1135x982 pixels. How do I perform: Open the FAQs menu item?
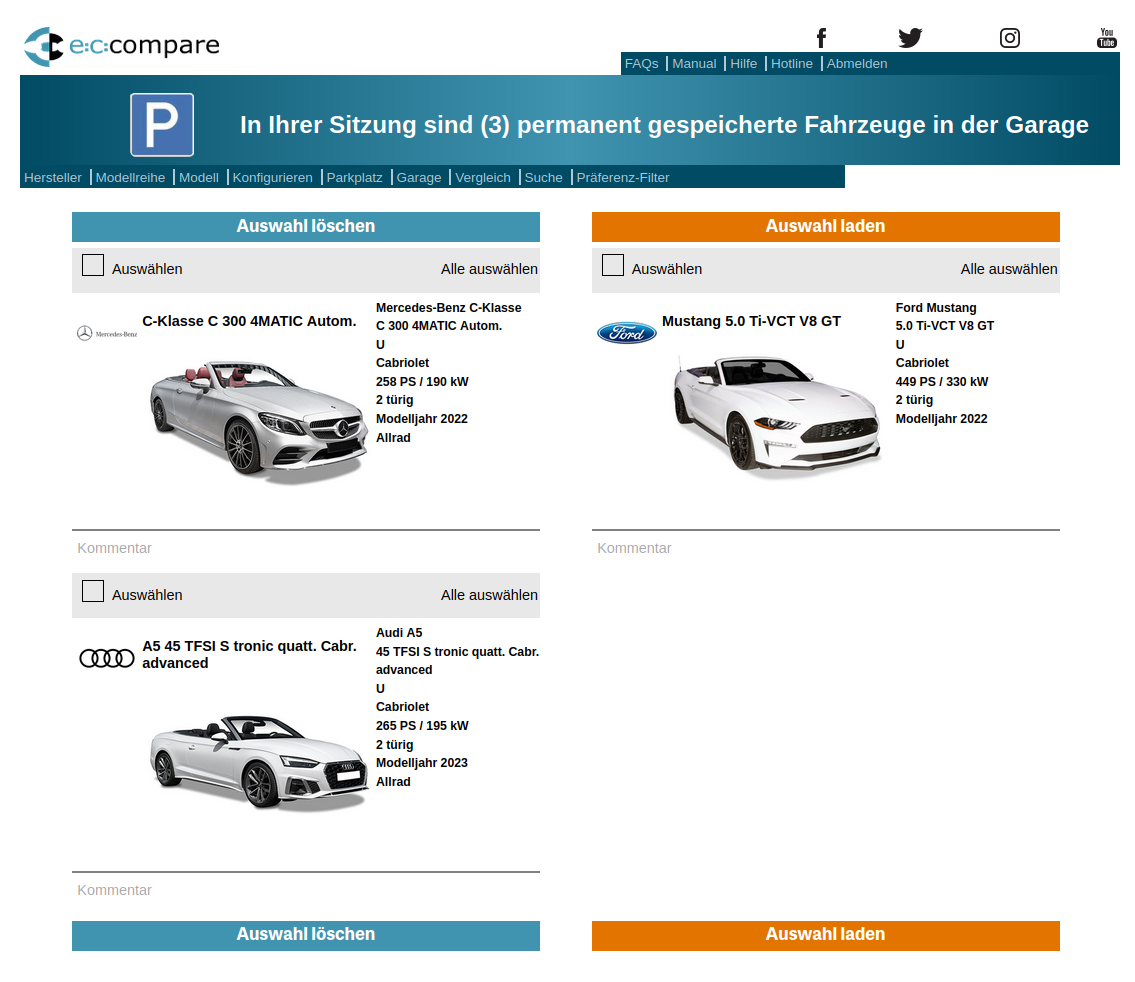(x=641, y=64)
